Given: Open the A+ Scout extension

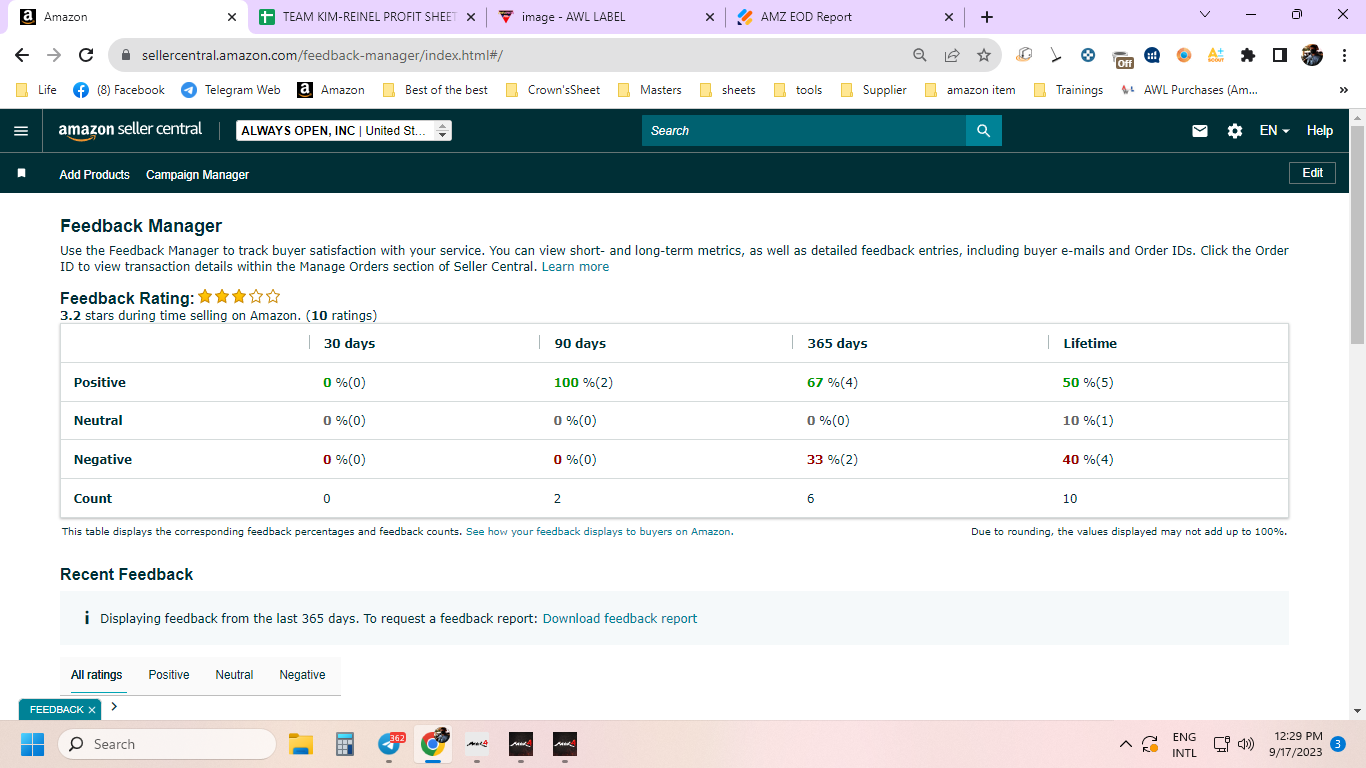Looking at the screenshot, I should (1216, 56).
